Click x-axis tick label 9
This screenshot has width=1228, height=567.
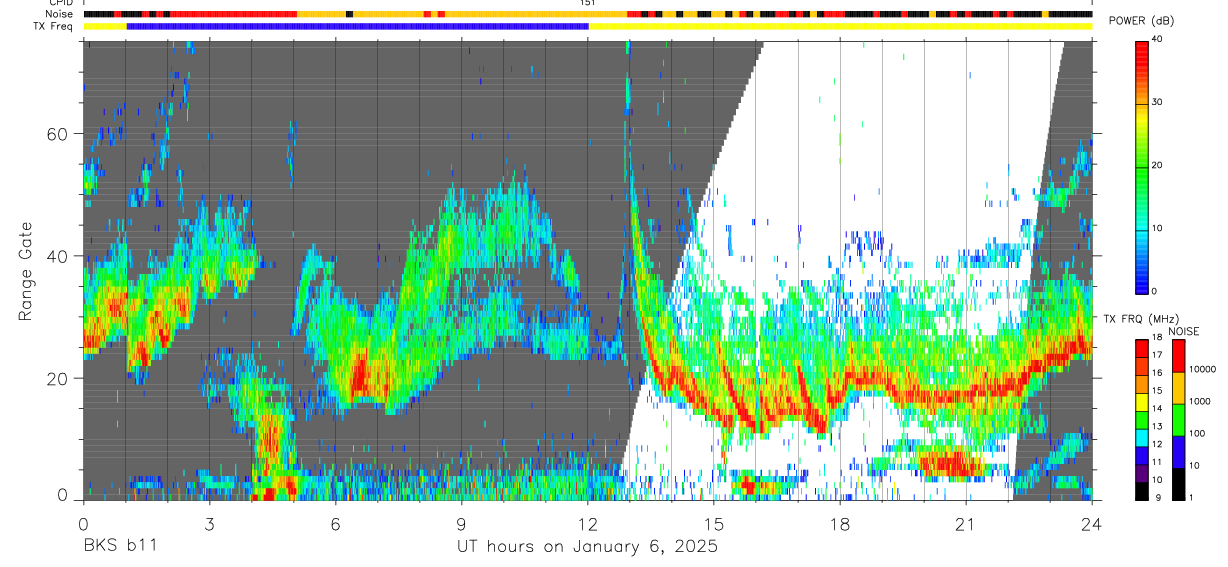tap(461, 524)
